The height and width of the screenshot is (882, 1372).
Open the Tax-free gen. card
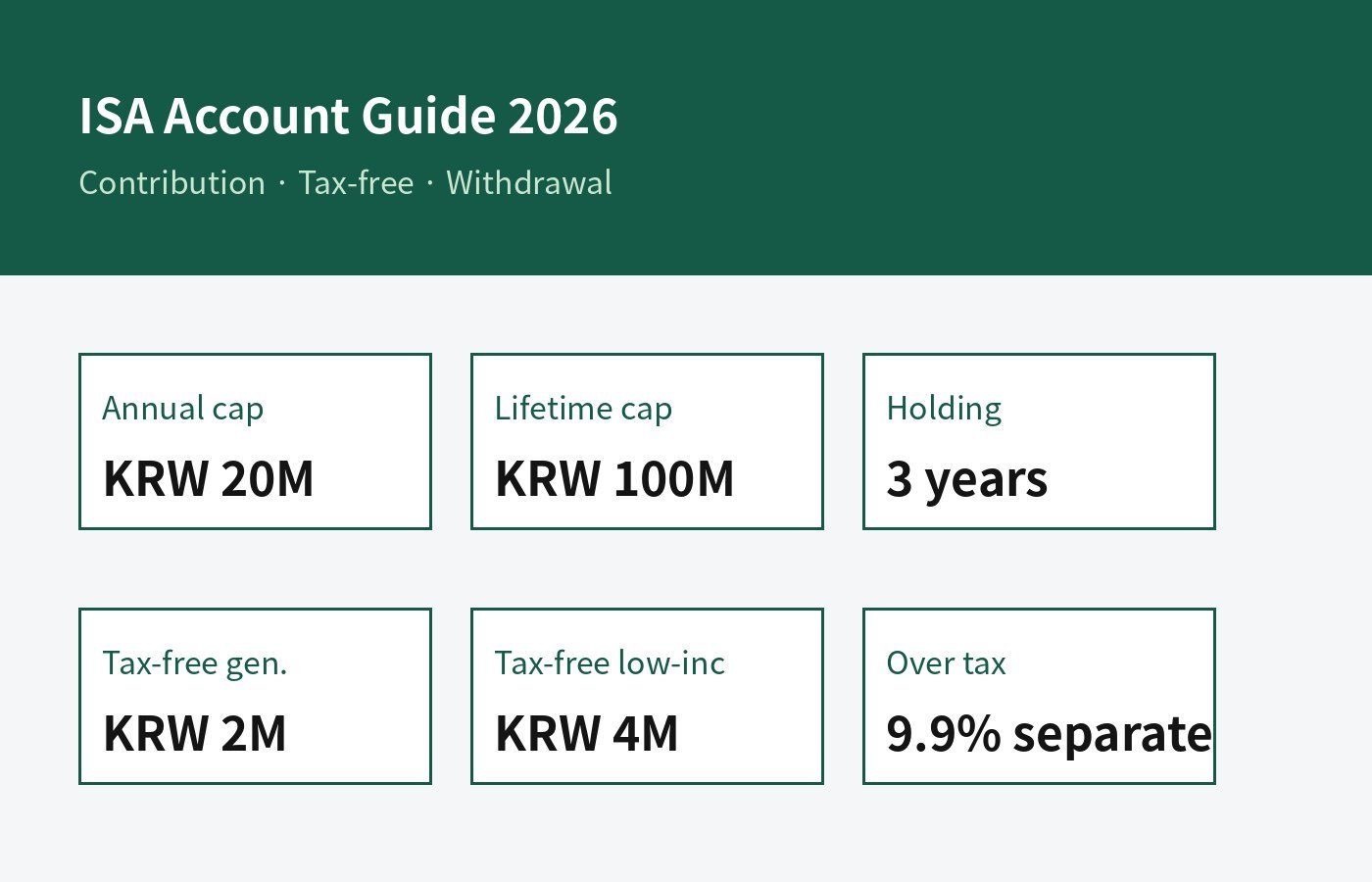click(255, 696)
